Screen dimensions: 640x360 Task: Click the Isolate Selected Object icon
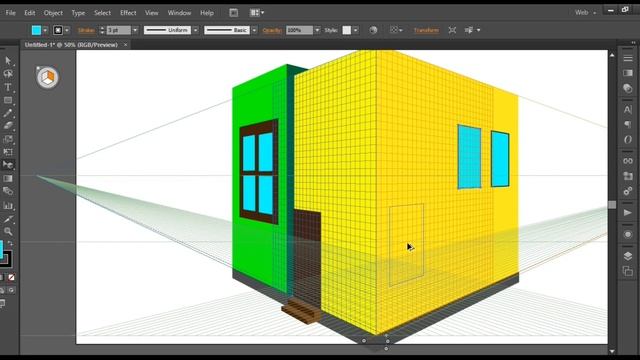[452, 30]
